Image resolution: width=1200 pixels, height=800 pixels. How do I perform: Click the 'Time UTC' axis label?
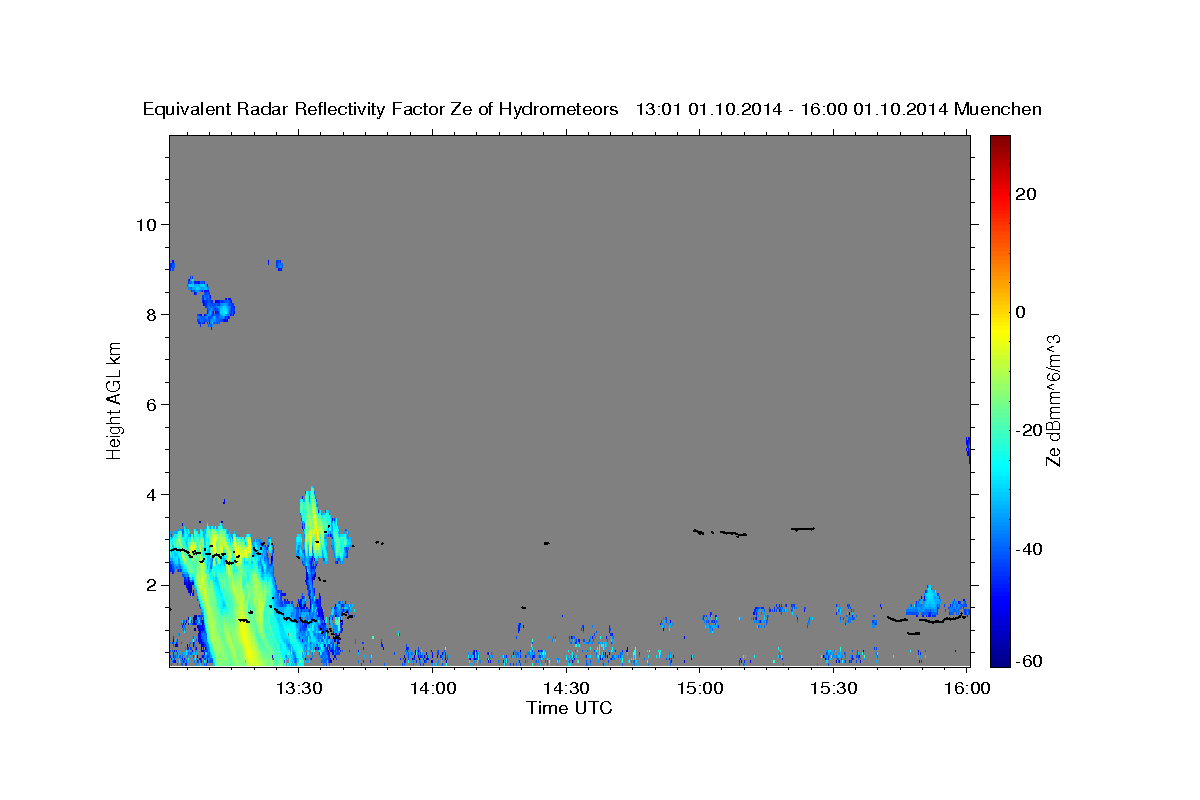click(569, 708)
